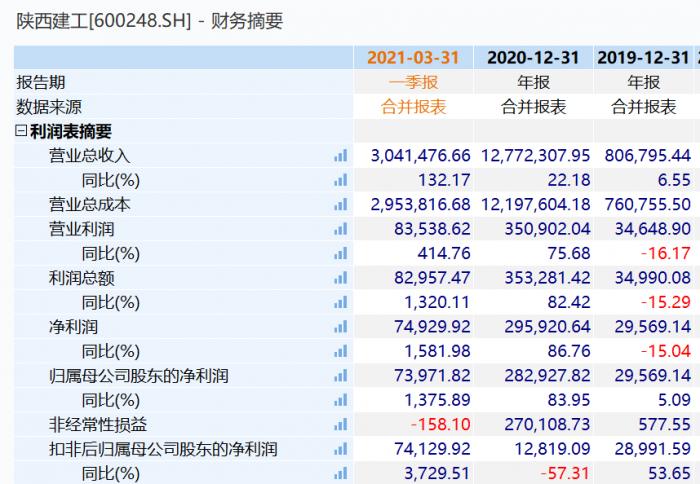Image resolution: width=700 pixels, height=484 pixels.
Task: Click operating profit value 83,538.62
Action: pyautogui.click(x=432, y=229)
